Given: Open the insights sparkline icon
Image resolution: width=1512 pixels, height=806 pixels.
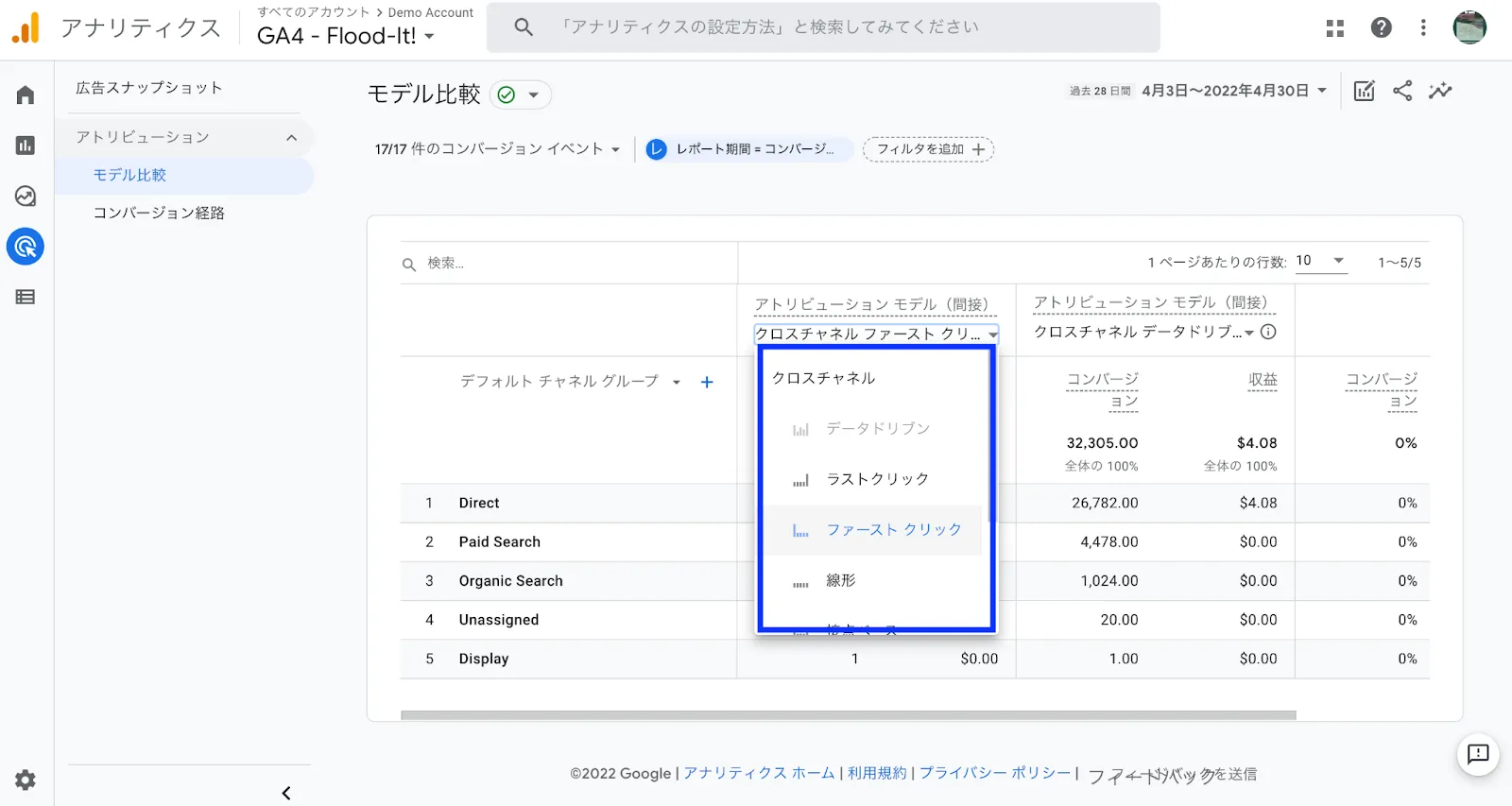Looking at the screenshot, I should click(1440, 91).
